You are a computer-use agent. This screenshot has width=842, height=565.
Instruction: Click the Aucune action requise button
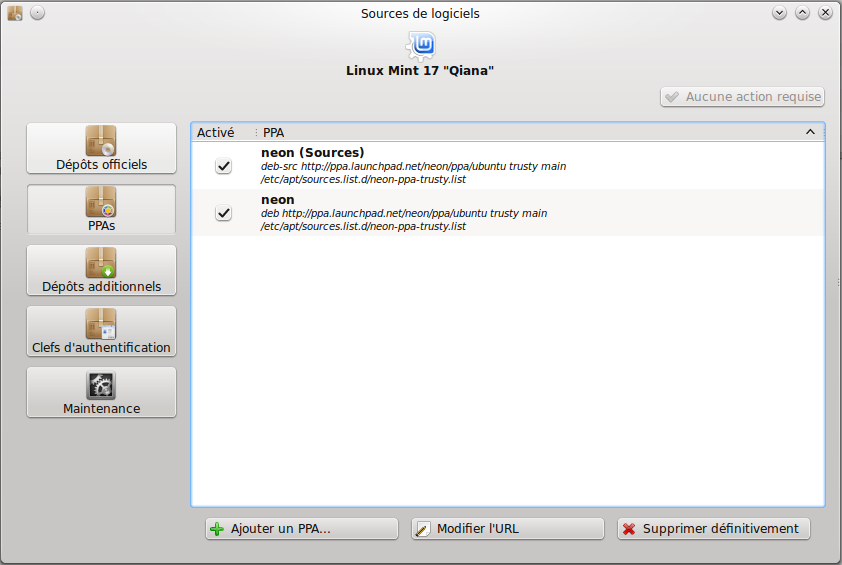[x=742, y=97]
